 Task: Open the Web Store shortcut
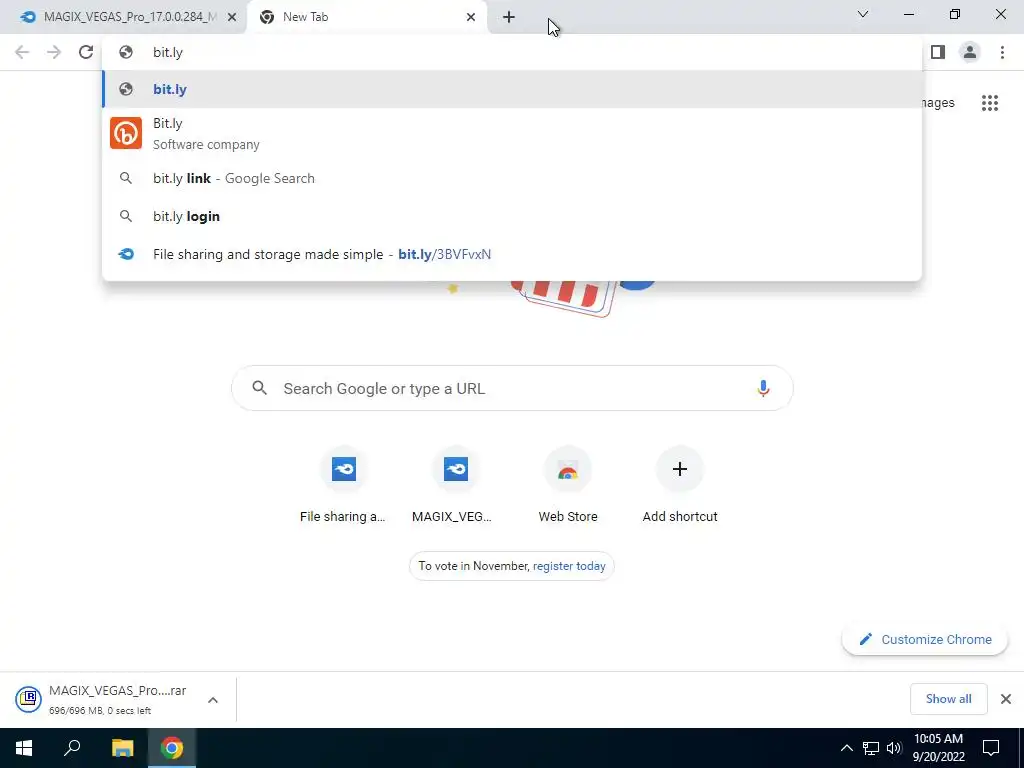pos(568,487)
